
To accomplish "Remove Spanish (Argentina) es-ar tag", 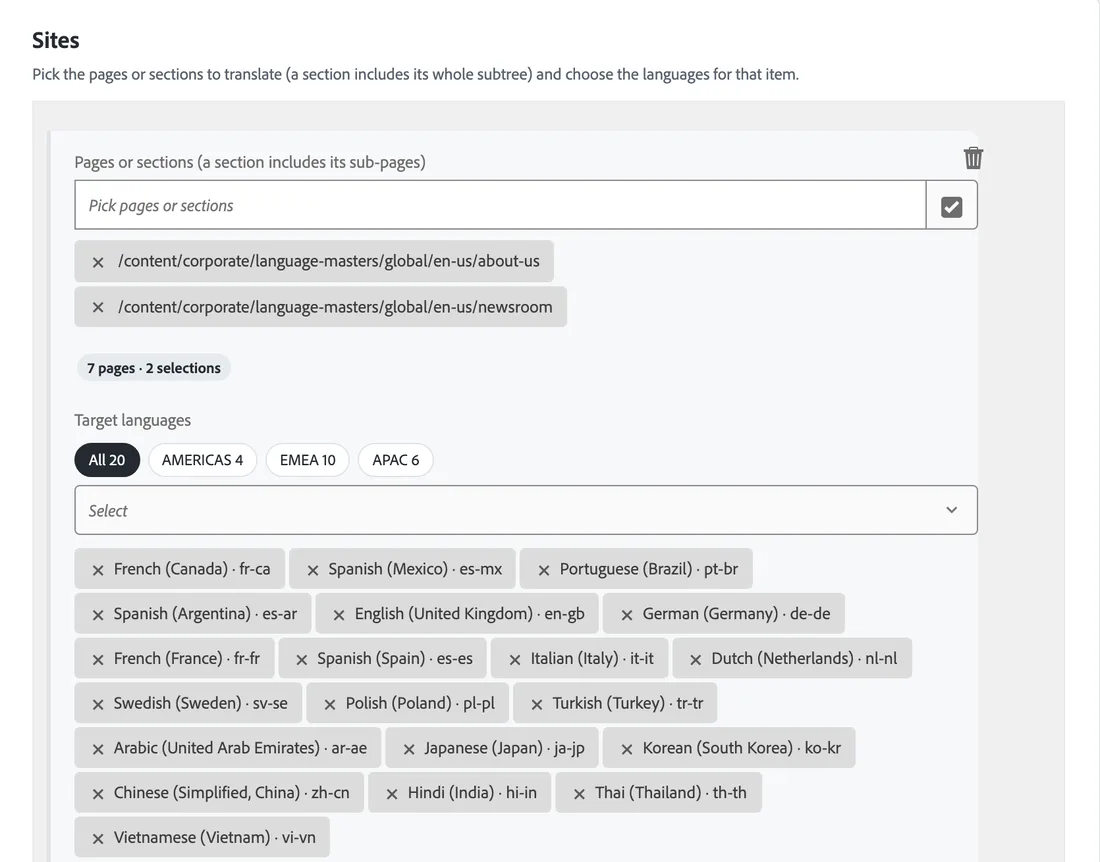I will point(98,615).
